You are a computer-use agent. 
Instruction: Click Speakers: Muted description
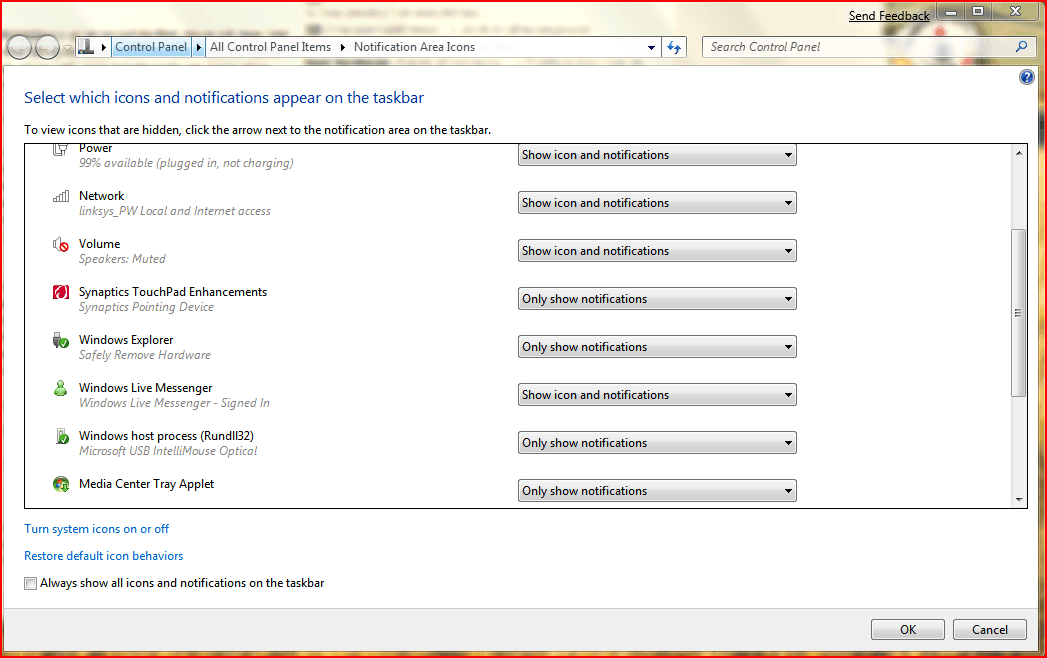click(122, 259)
